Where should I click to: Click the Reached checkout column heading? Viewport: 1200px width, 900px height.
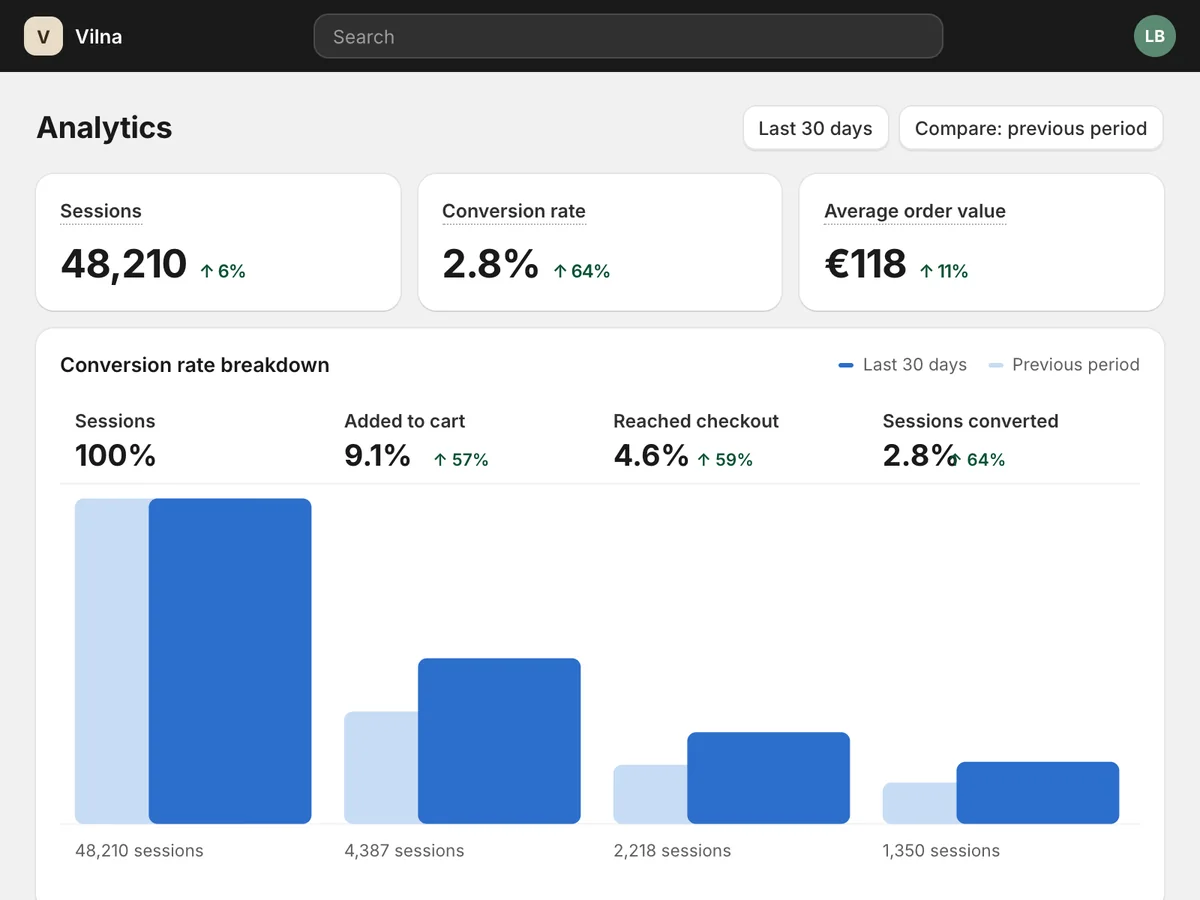[696, 421]
